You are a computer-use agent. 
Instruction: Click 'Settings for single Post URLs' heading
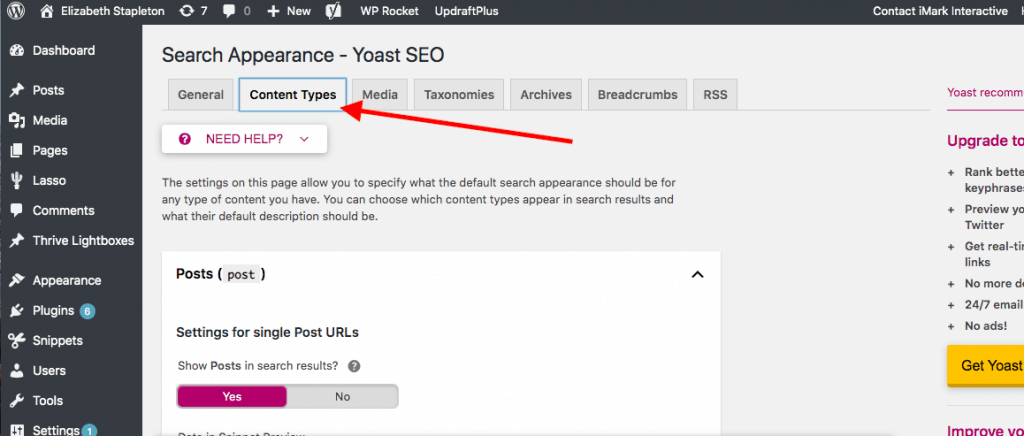coord(267,333)
